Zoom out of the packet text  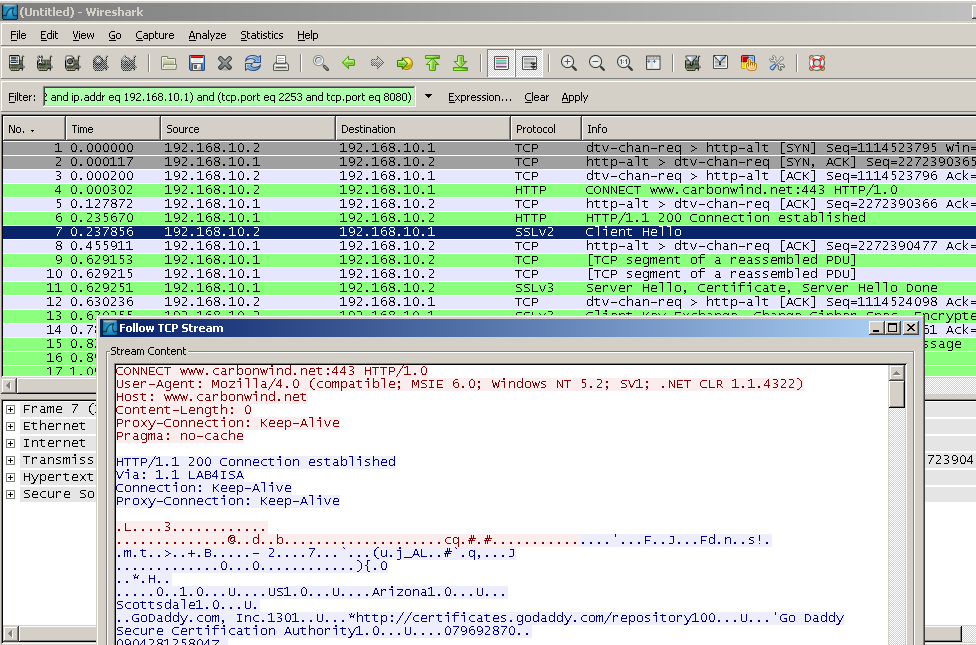(596, 63)
